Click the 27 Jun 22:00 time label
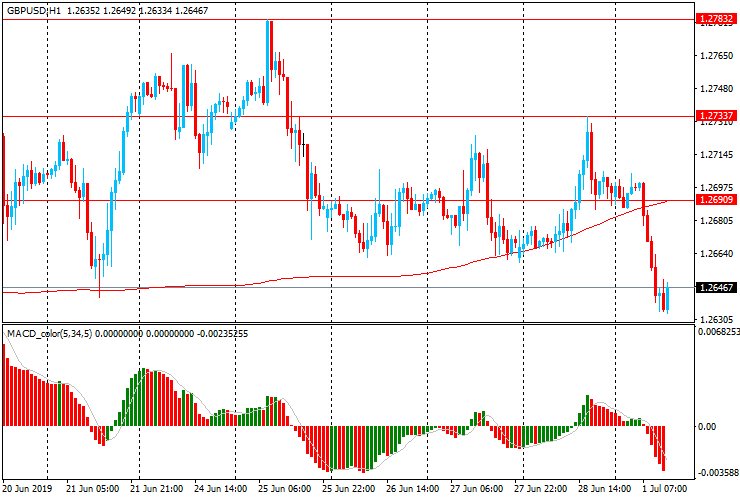 [x=541, y=488]
